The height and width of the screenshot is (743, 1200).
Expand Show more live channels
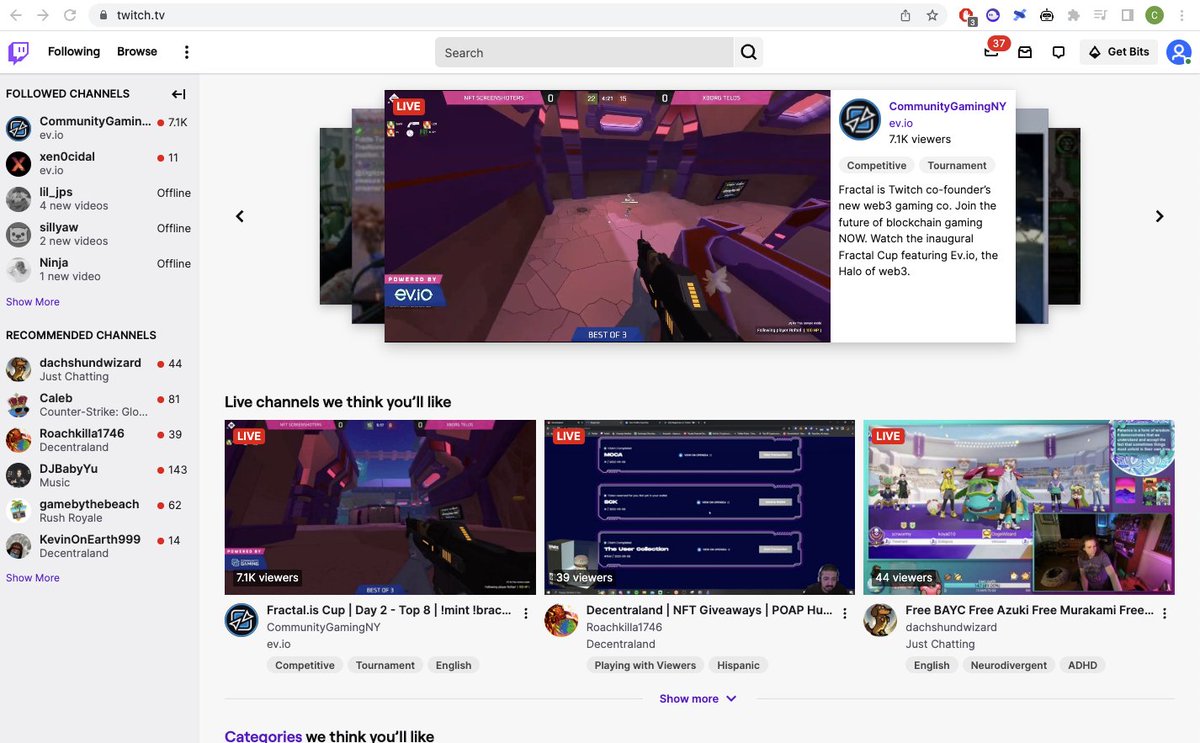[x=698, y=699]
